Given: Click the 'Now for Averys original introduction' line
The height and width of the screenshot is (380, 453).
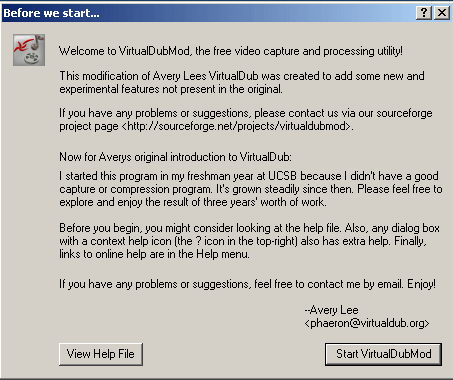Looking at the screenshot, I should pos(175,157).
